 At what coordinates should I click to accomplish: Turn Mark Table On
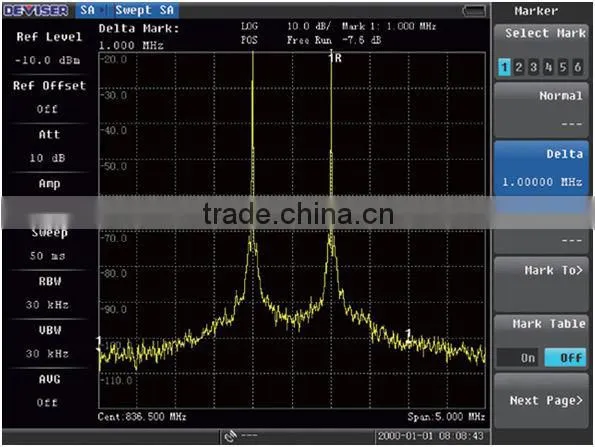pyautogui.click(x=518, y=357)
